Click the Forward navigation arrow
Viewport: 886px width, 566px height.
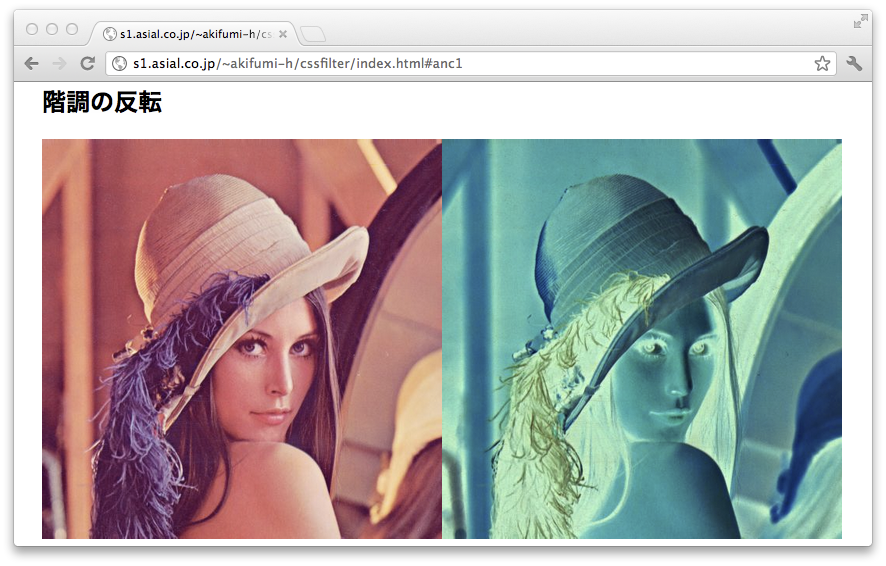tap(59, 63)
